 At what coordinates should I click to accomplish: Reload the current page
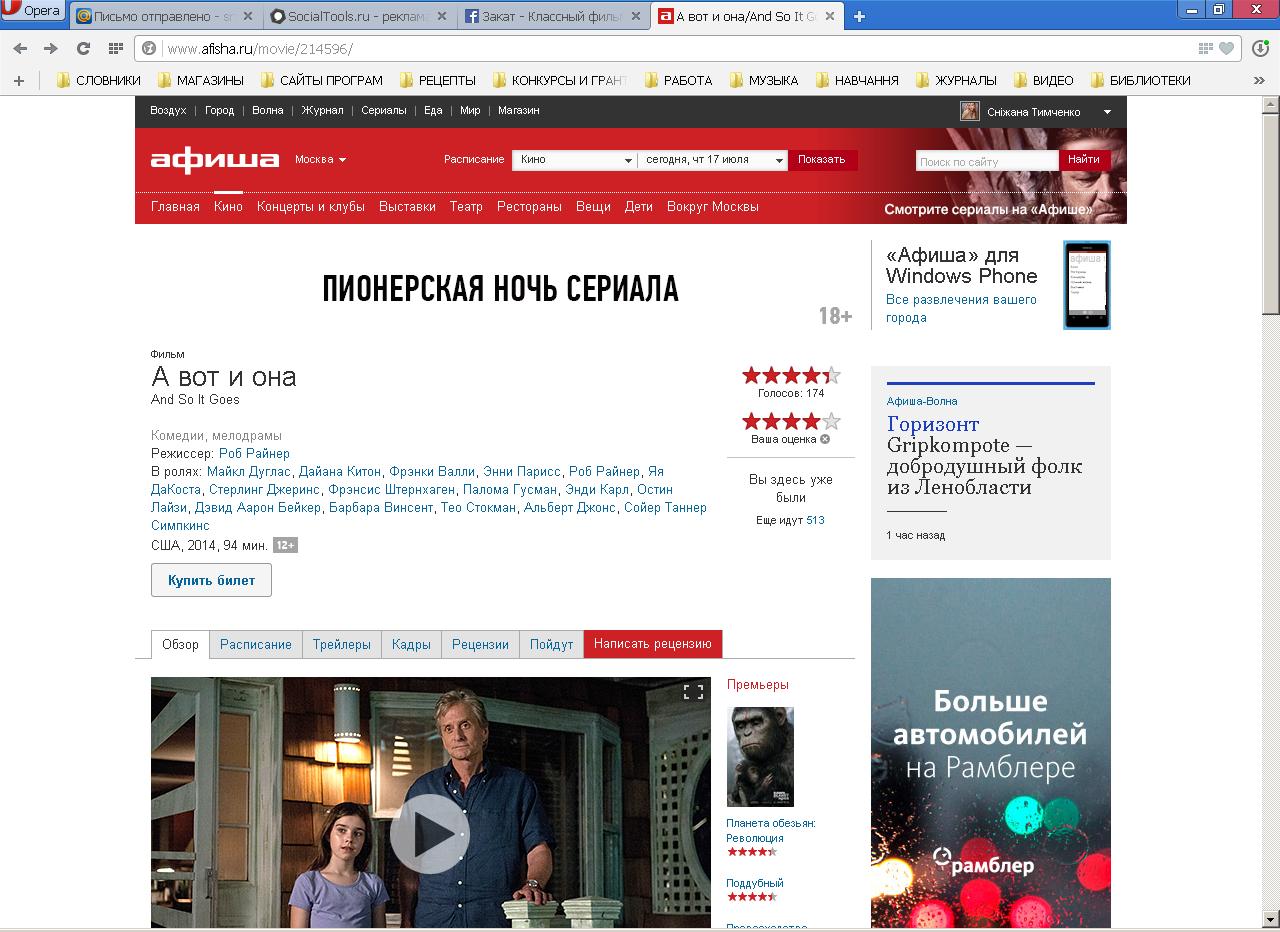pyautogui.click(x=84, y=48)
